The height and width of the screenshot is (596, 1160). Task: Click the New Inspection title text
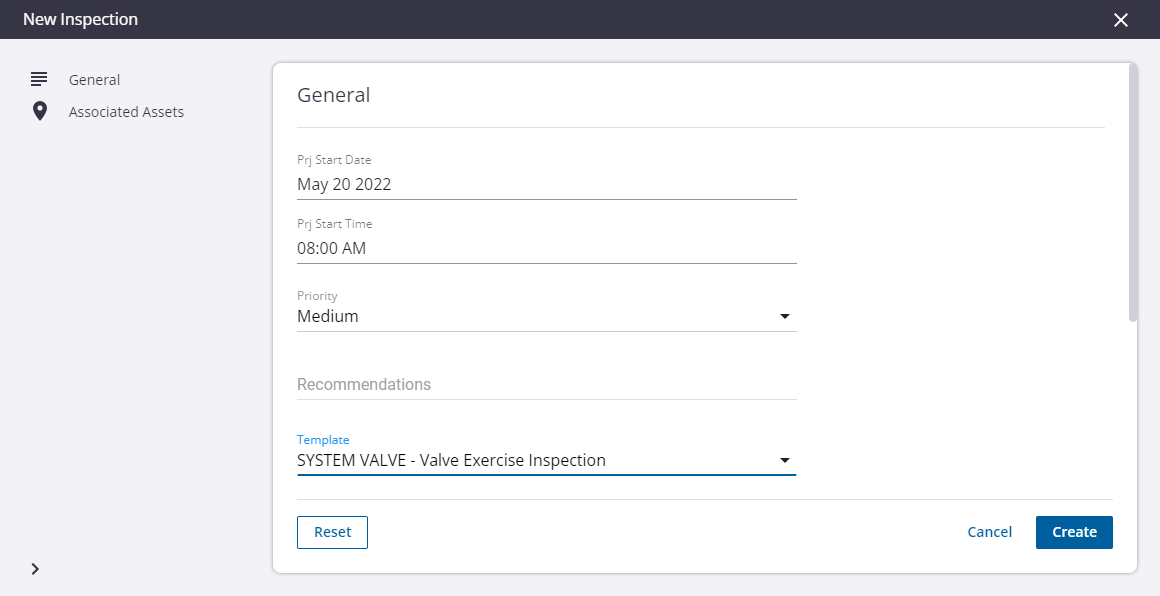pyautogui.click(x=81, y=19)
